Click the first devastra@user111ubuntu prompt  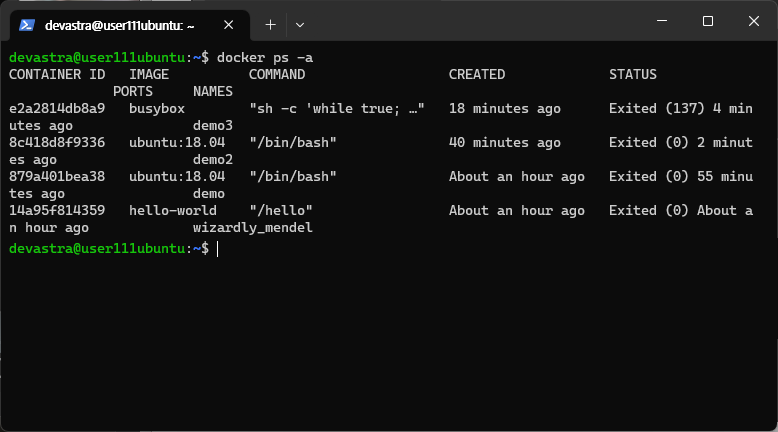point(109,58)
